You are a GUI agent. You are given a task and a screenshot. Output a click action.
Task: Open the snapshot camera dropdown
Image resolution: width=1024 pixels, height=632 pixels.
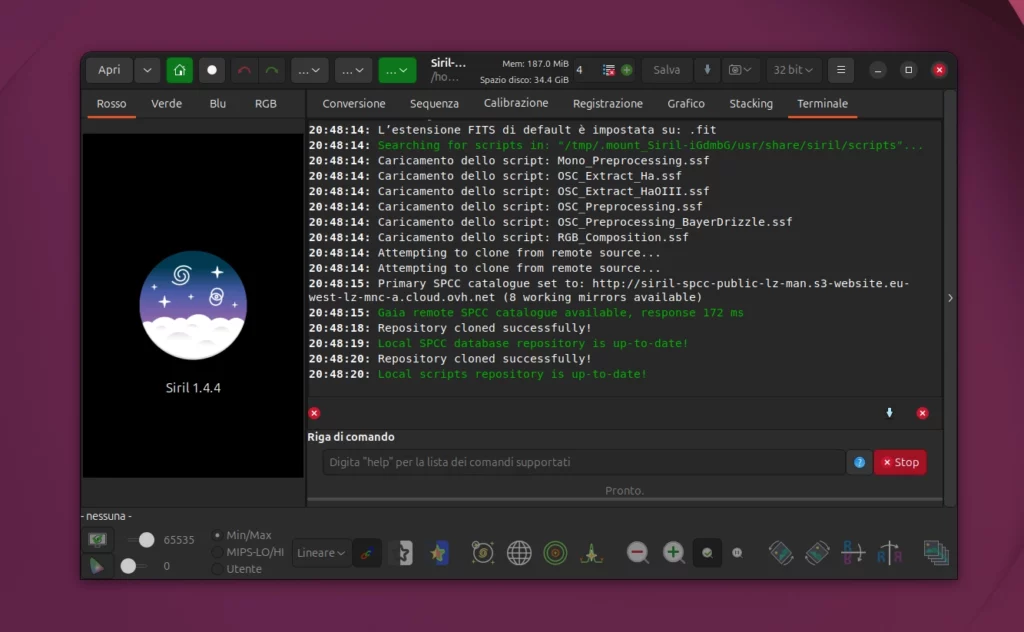[740, 70]
